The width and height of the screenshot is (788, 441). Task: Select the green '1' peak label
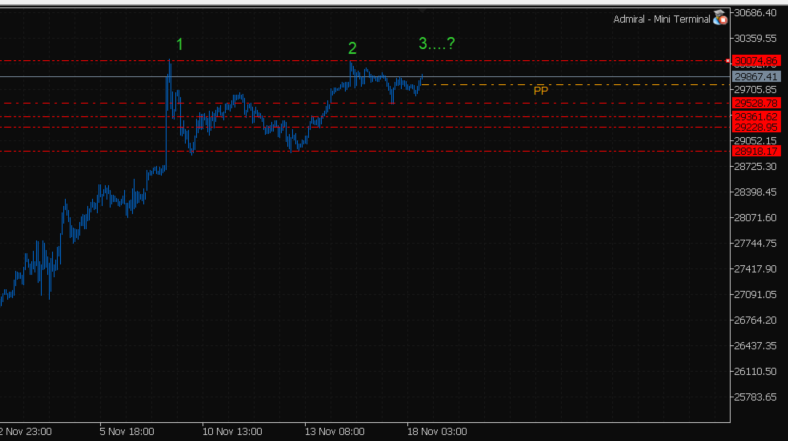tap(179, 45)
